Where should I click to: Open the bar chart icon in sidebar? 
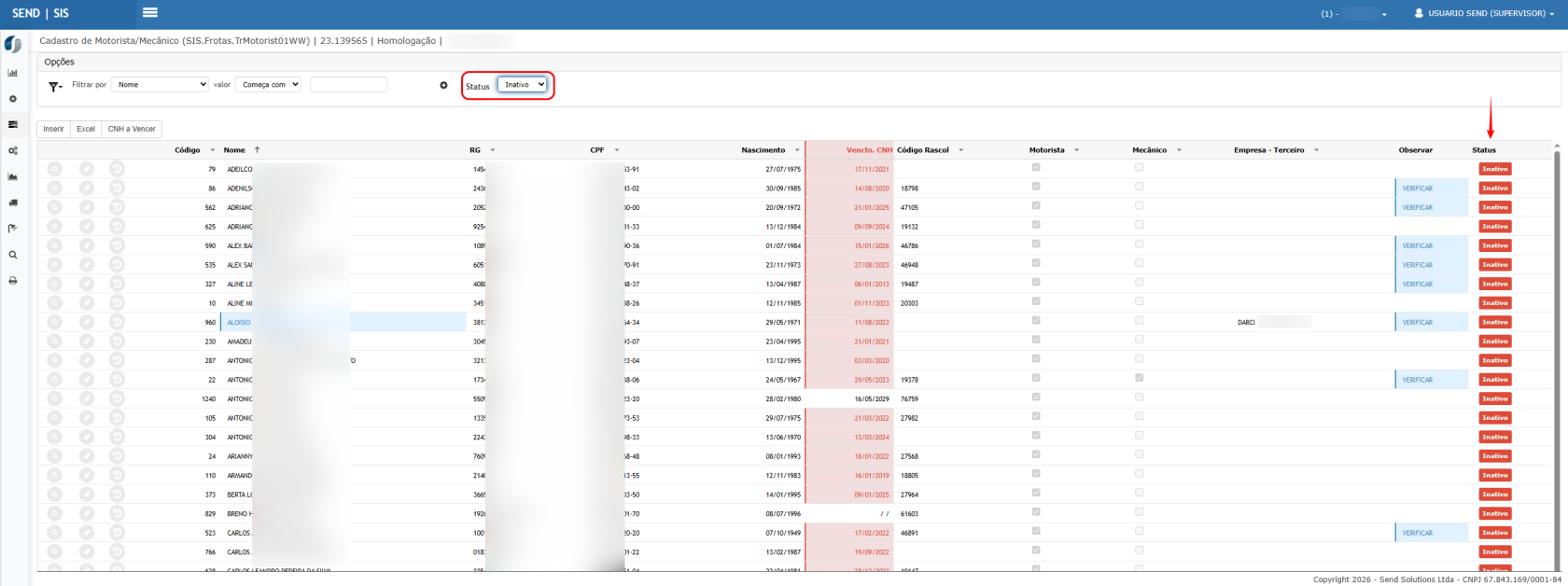click(13, 73)
